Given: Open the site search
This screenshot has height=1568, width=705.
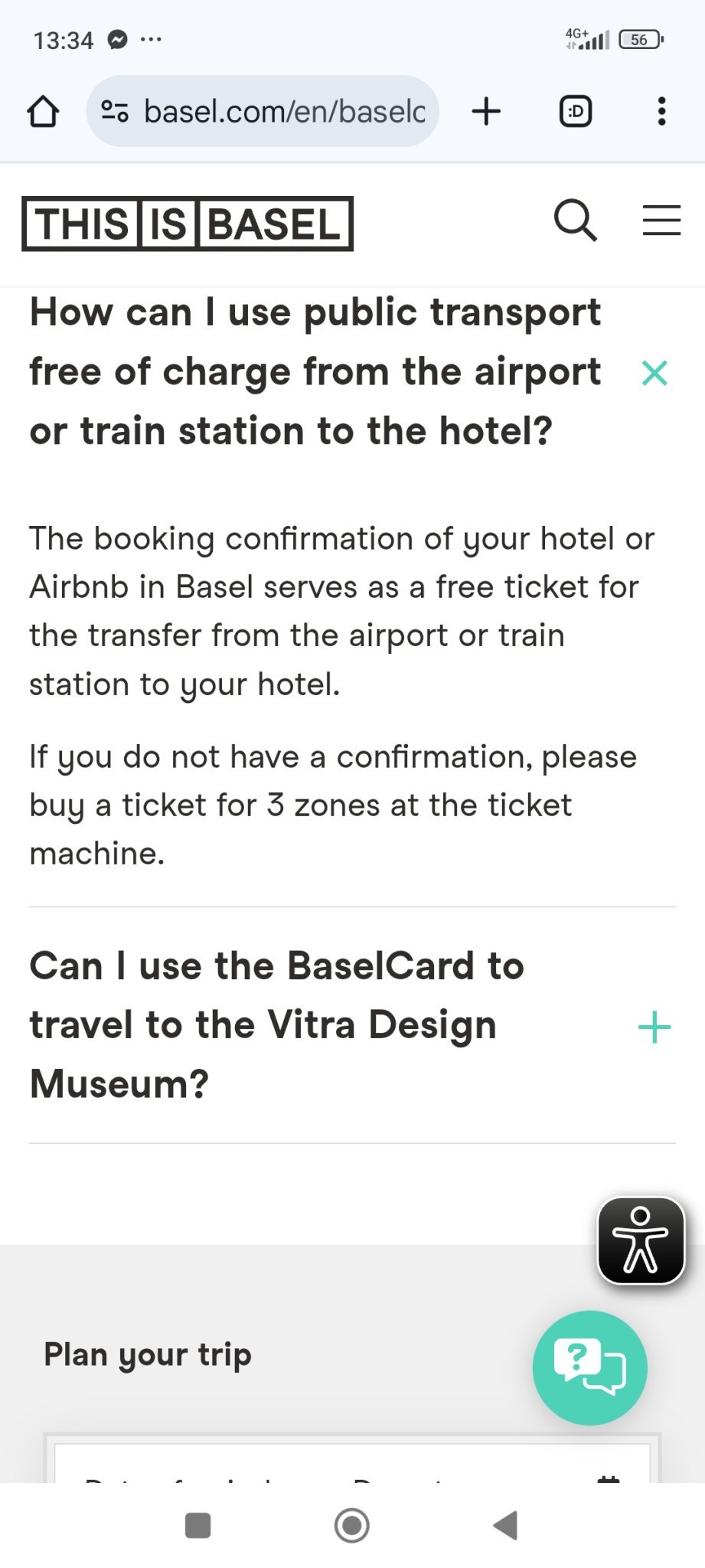Looking at the screenshot, I should pyautogui.click(x=575, y=221).
